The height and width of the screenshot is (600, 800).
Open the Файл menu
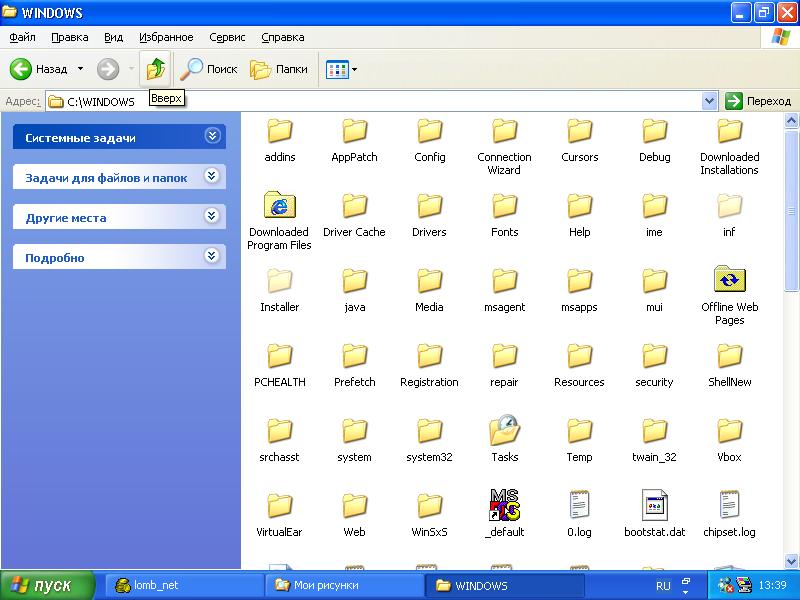[x=22, y=37]
